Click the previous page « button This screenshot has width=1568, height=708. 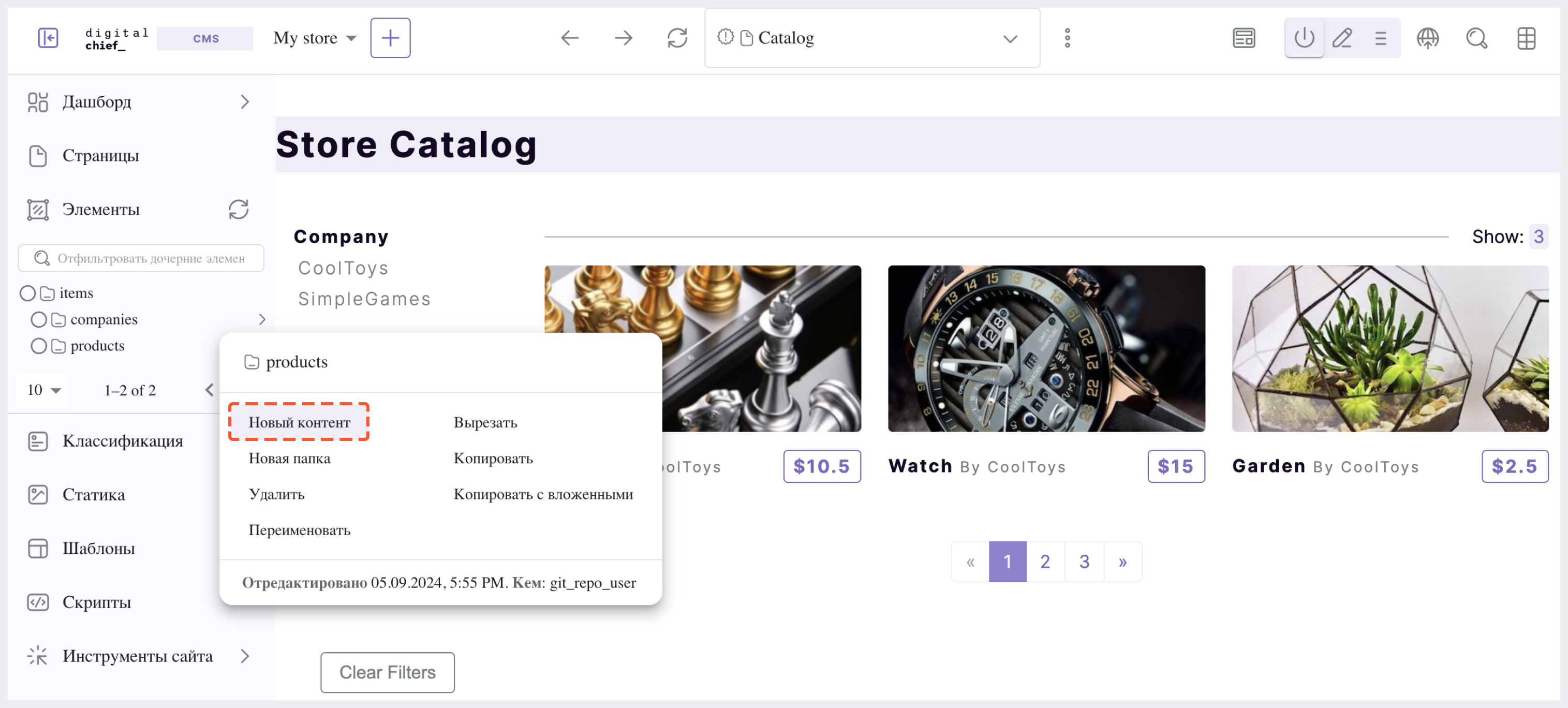(970, 562)
